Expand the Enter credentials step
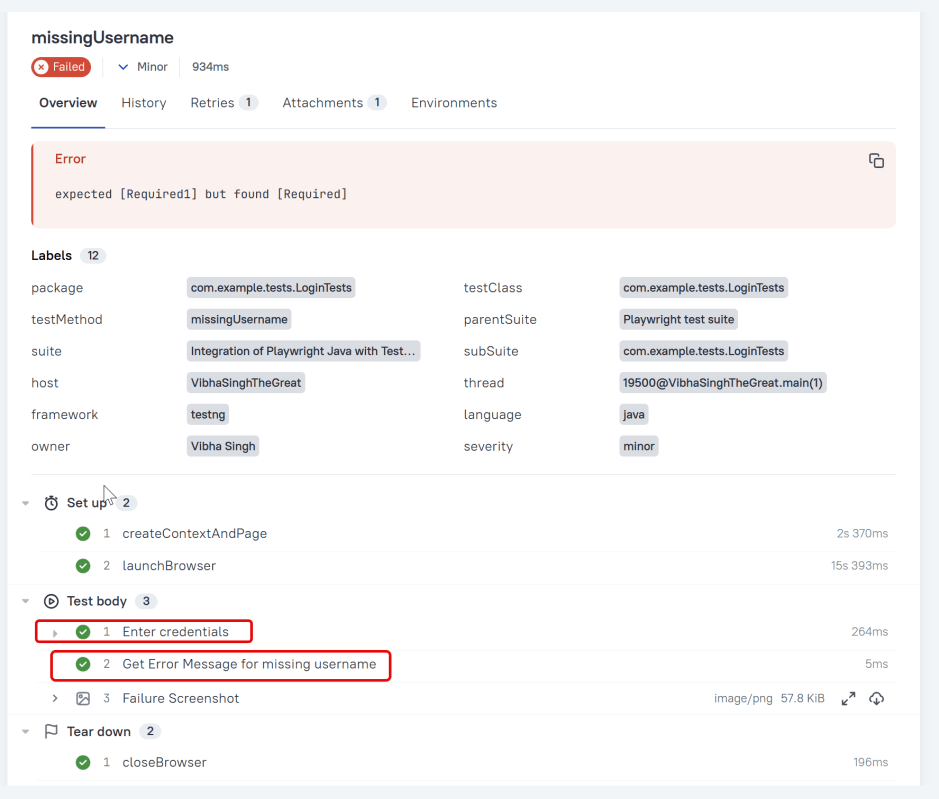939x799 pixels. click(x=56, y=633)
